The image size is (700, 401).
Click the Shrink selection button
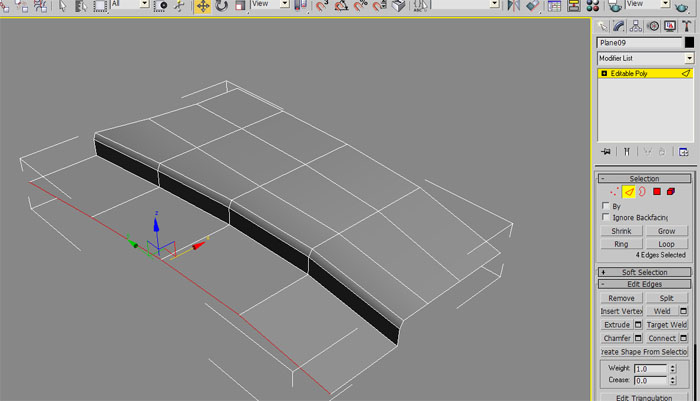coord(621,231)
